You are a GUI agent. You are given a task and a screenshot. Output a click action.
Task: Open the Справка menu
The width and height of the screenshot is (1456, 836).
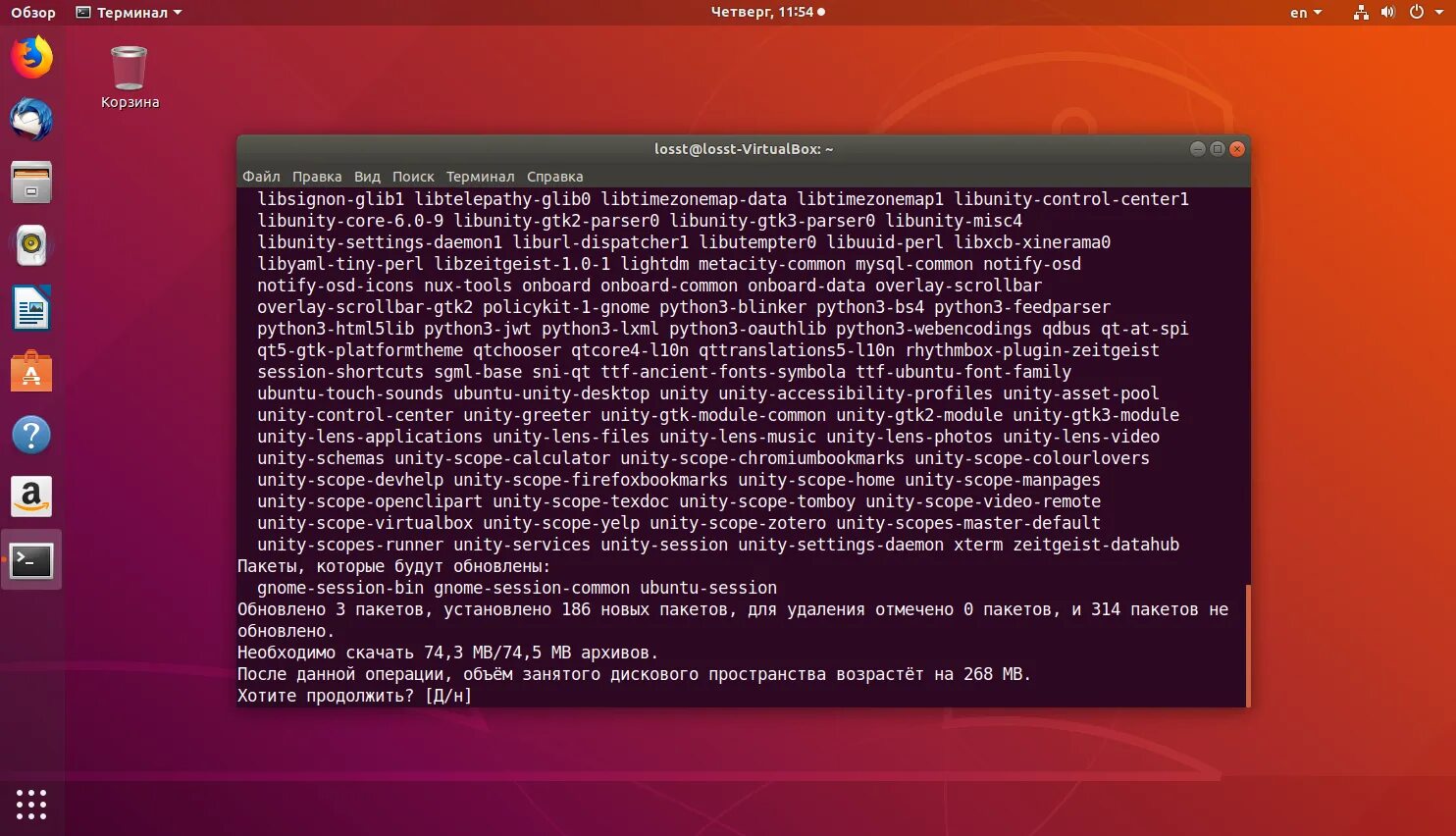[554, 177]
